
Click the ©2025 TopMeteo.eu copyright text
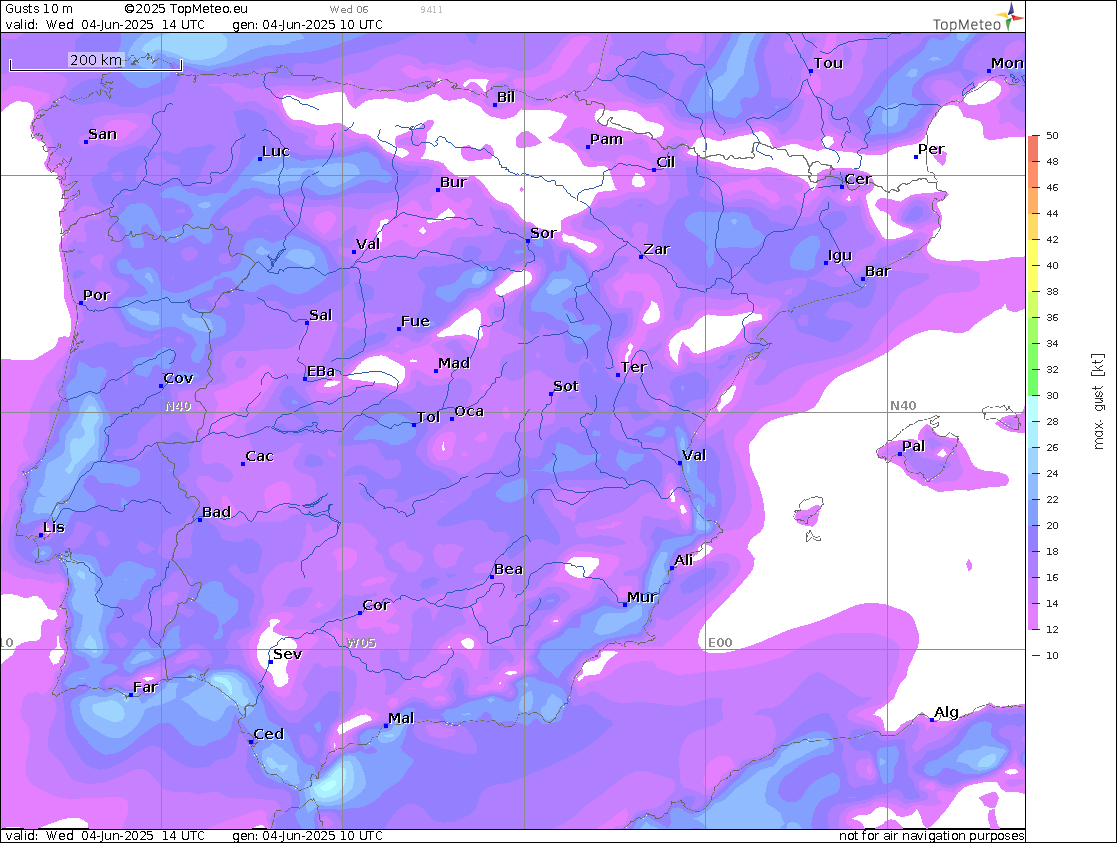coord(186,9)
